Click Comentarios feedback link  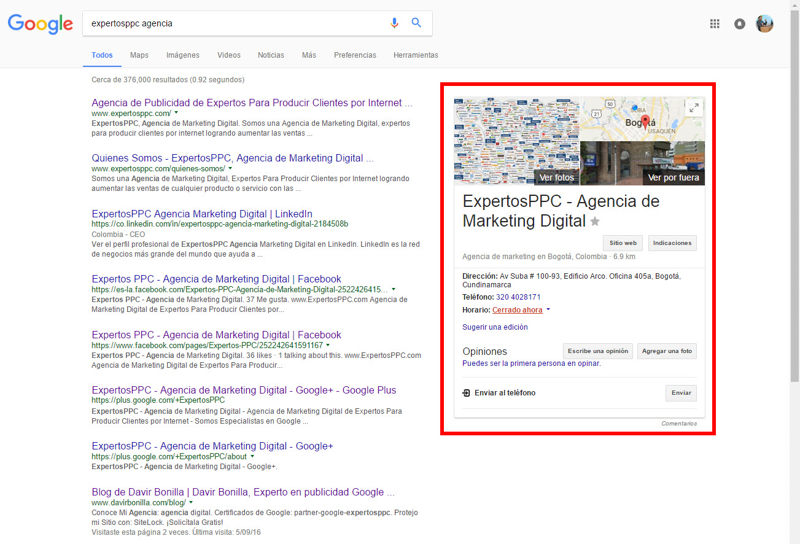click(679, 424)
